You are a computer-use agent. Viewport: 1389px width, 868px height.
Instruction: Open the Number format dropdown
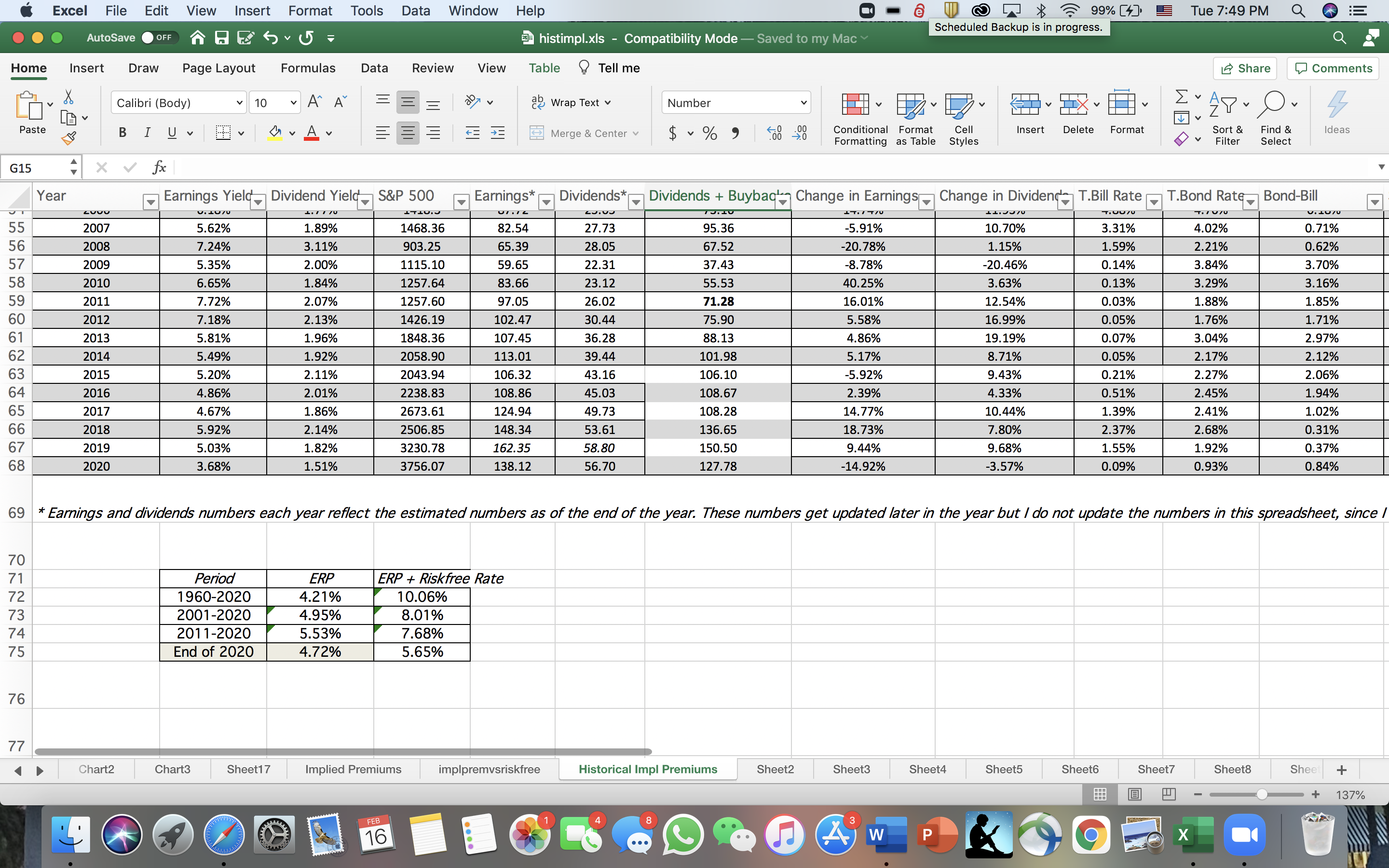(803, 102)
